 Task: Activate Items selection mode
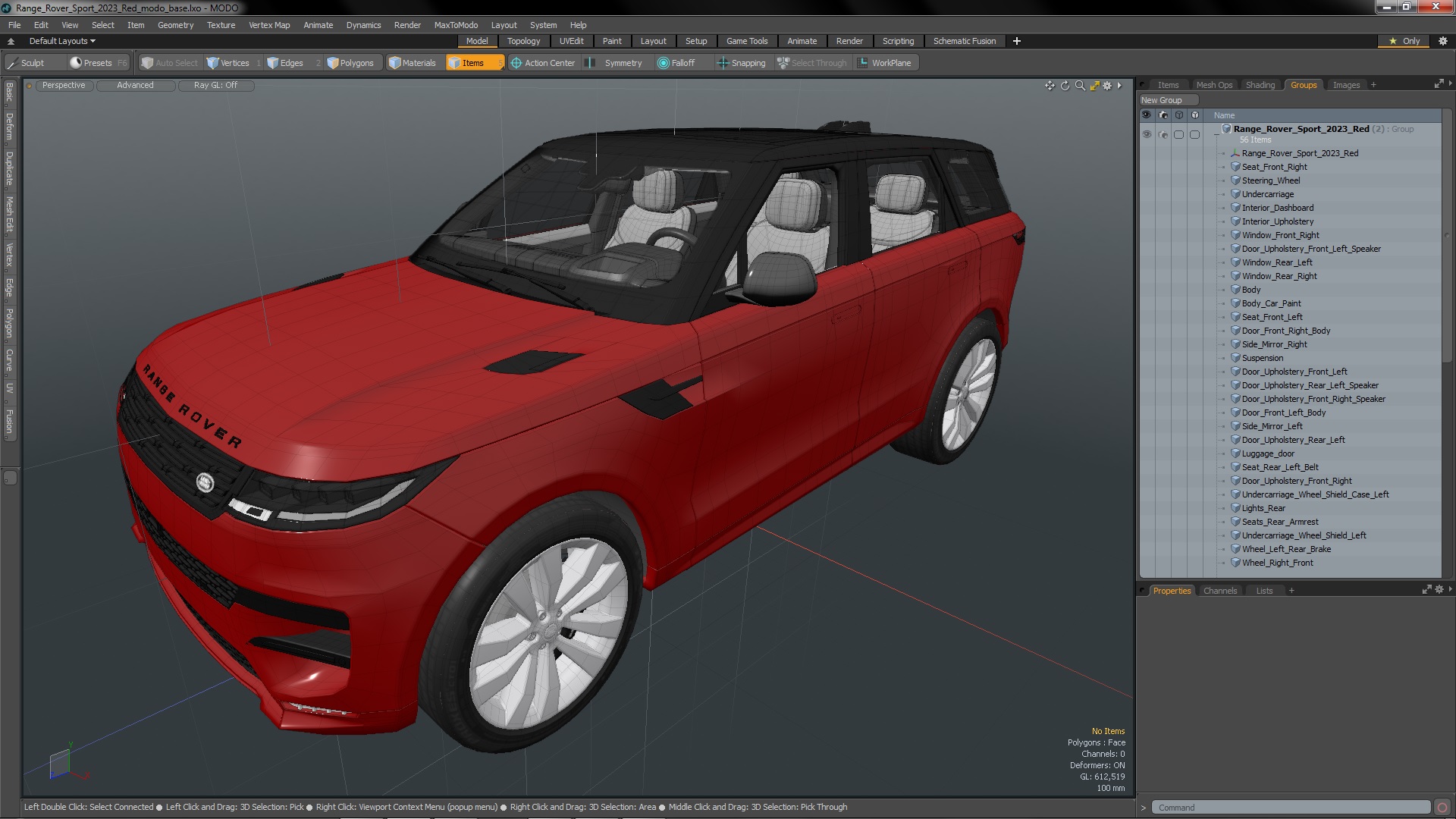[474, 63]
